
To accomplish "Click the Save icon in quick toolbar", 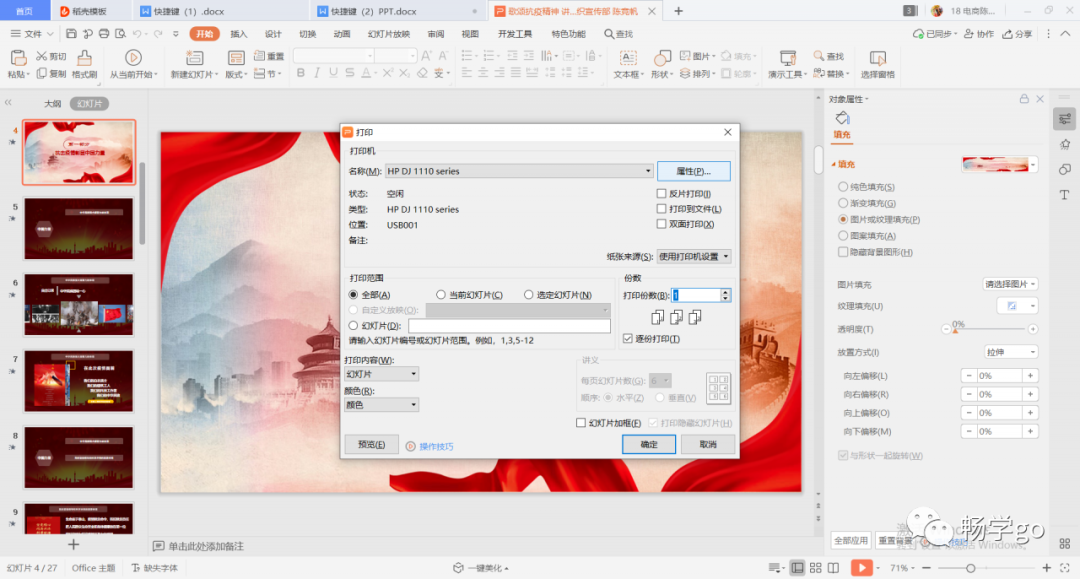I will coord(71,34).
